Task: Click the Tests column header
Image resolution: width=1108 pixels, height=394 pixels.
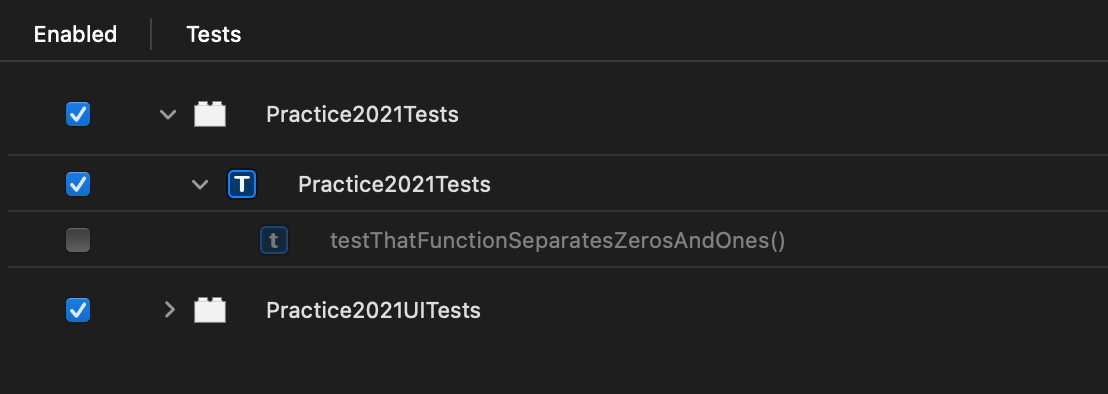Action: (213, 34)
